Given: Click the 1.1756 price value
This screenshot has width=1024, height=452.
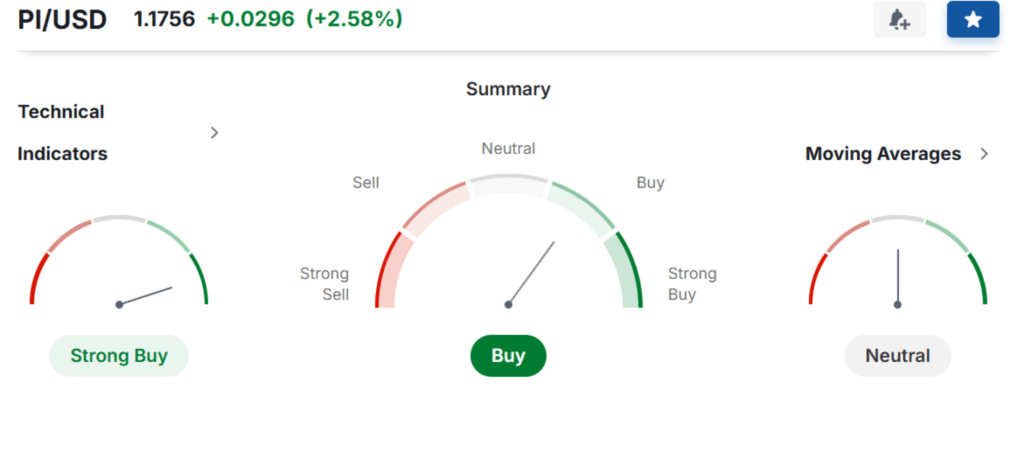Looking at the screenshot, I should tap(165, 20).
